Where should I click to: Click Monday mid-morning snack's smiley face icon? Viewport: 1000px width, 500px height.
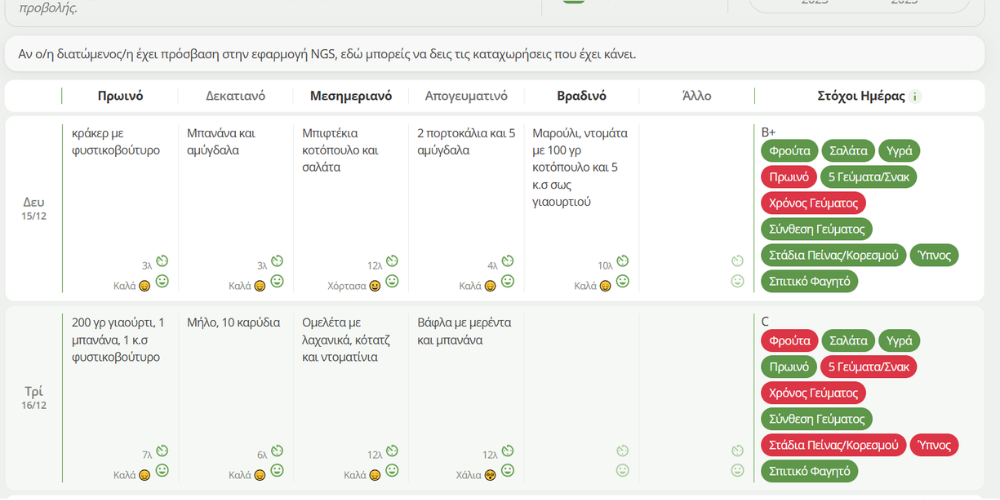point(277,282)
